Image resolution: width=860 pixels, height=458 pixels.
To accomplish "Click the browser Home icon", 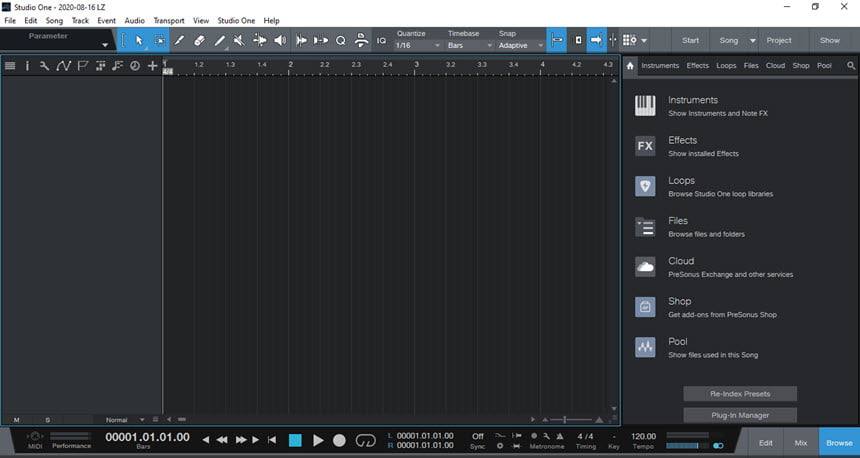I will (630, 65).
